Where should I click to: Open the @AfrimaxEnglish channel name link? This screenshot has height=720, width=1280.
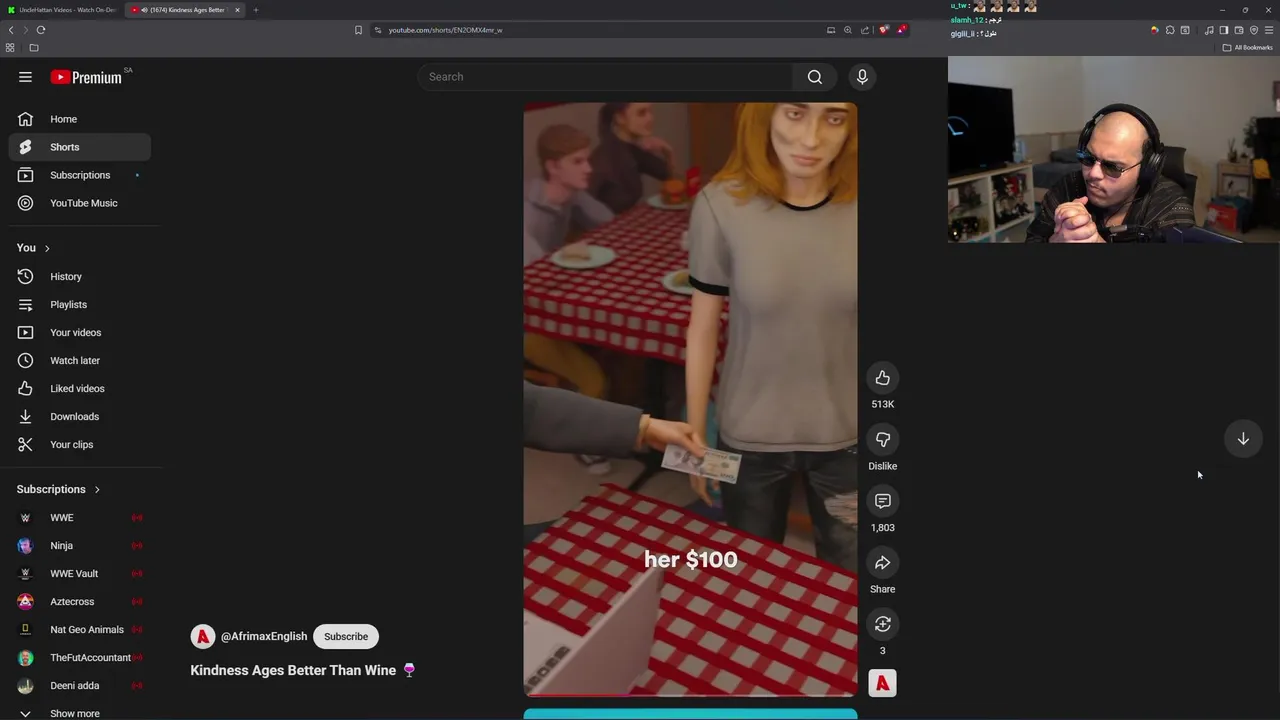coord(264,637)
